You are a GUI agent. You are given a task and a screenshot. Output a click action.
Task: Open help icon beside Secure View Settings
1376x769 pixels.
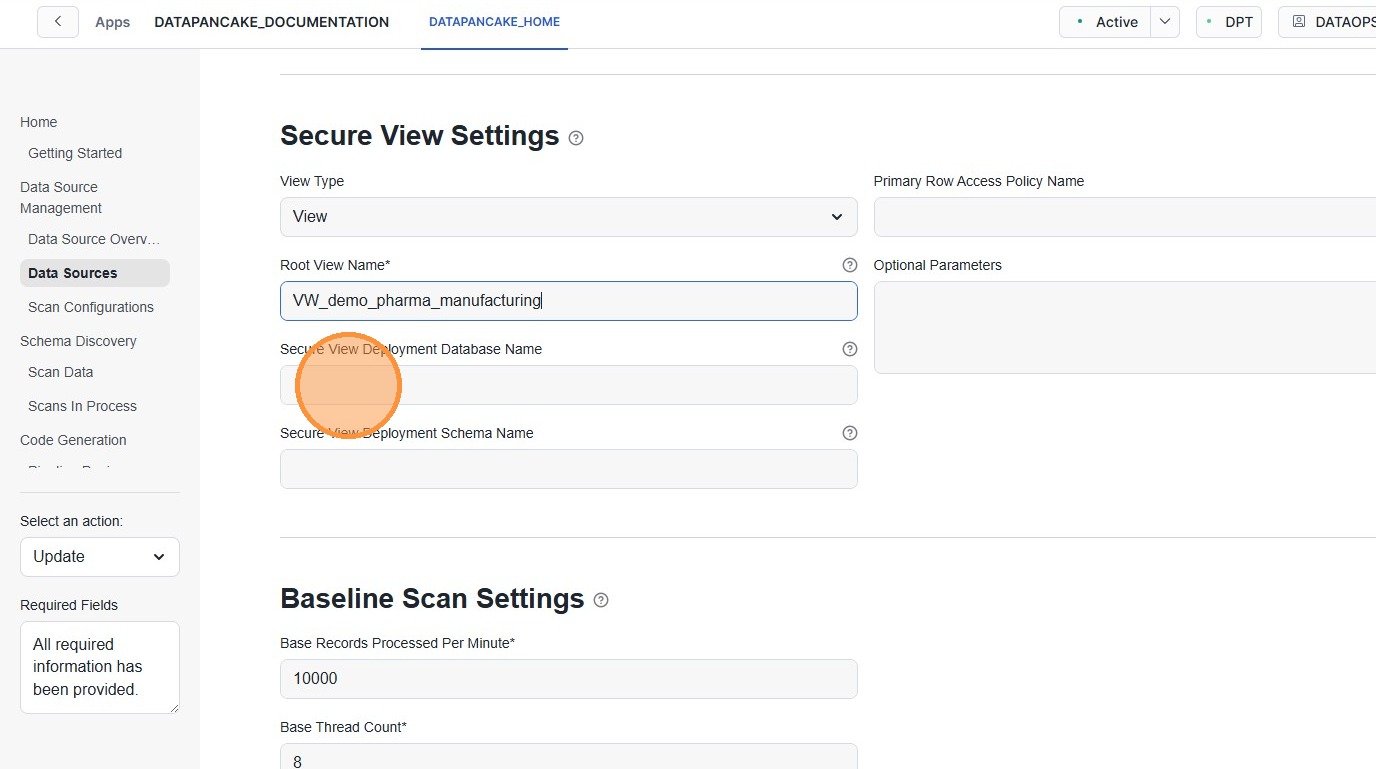pyautogui.click(x=576, y=138)
